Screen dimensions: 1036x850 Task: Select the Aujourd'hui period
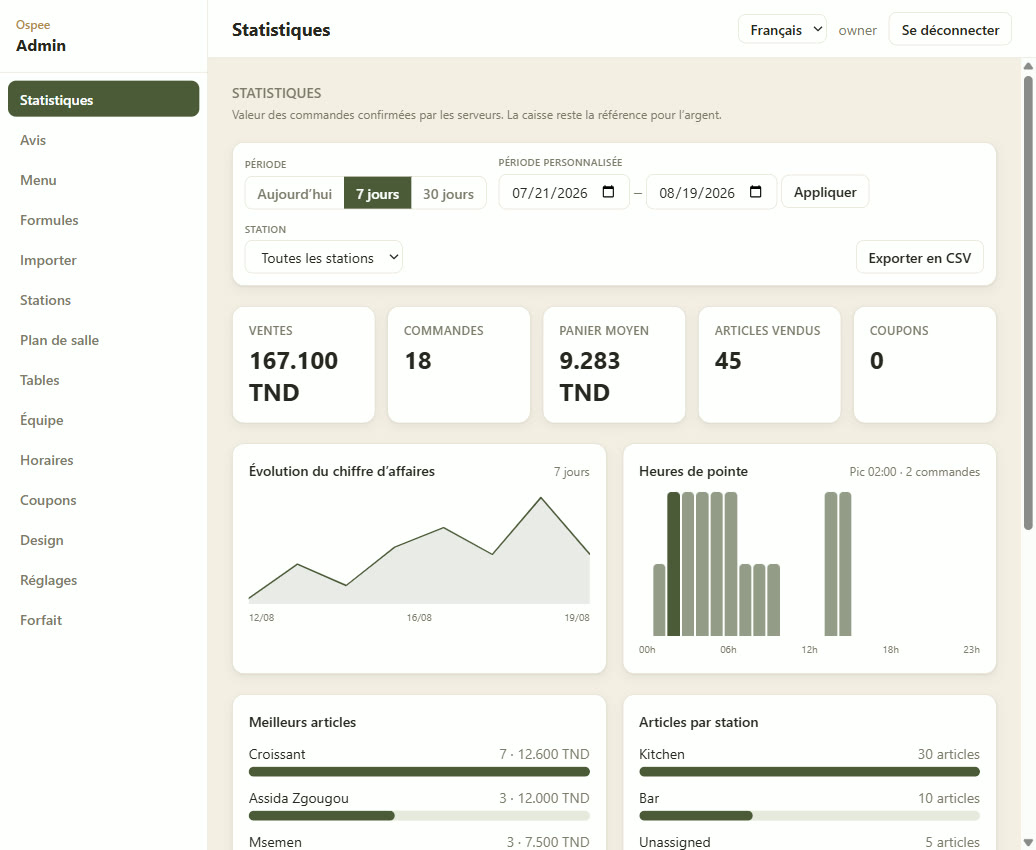click(295, 194)
